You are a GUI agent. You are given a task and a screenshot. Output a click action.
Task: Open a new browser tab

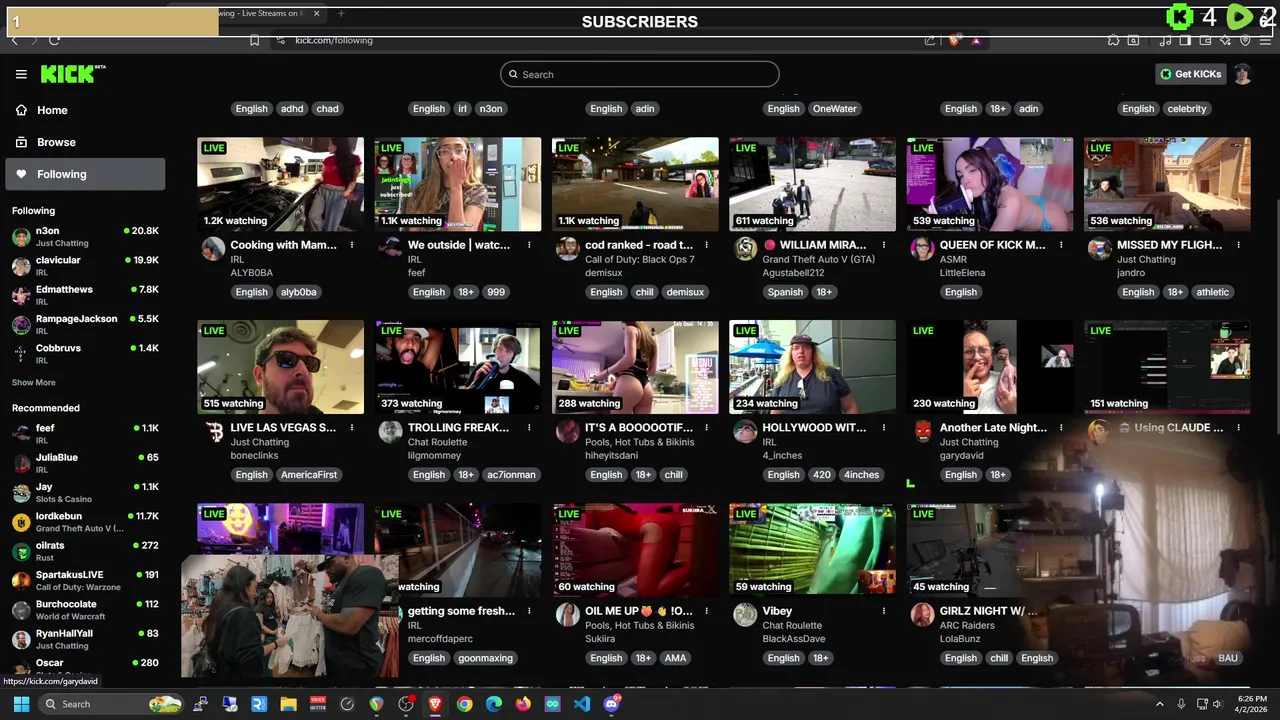[x=341, y=13]
